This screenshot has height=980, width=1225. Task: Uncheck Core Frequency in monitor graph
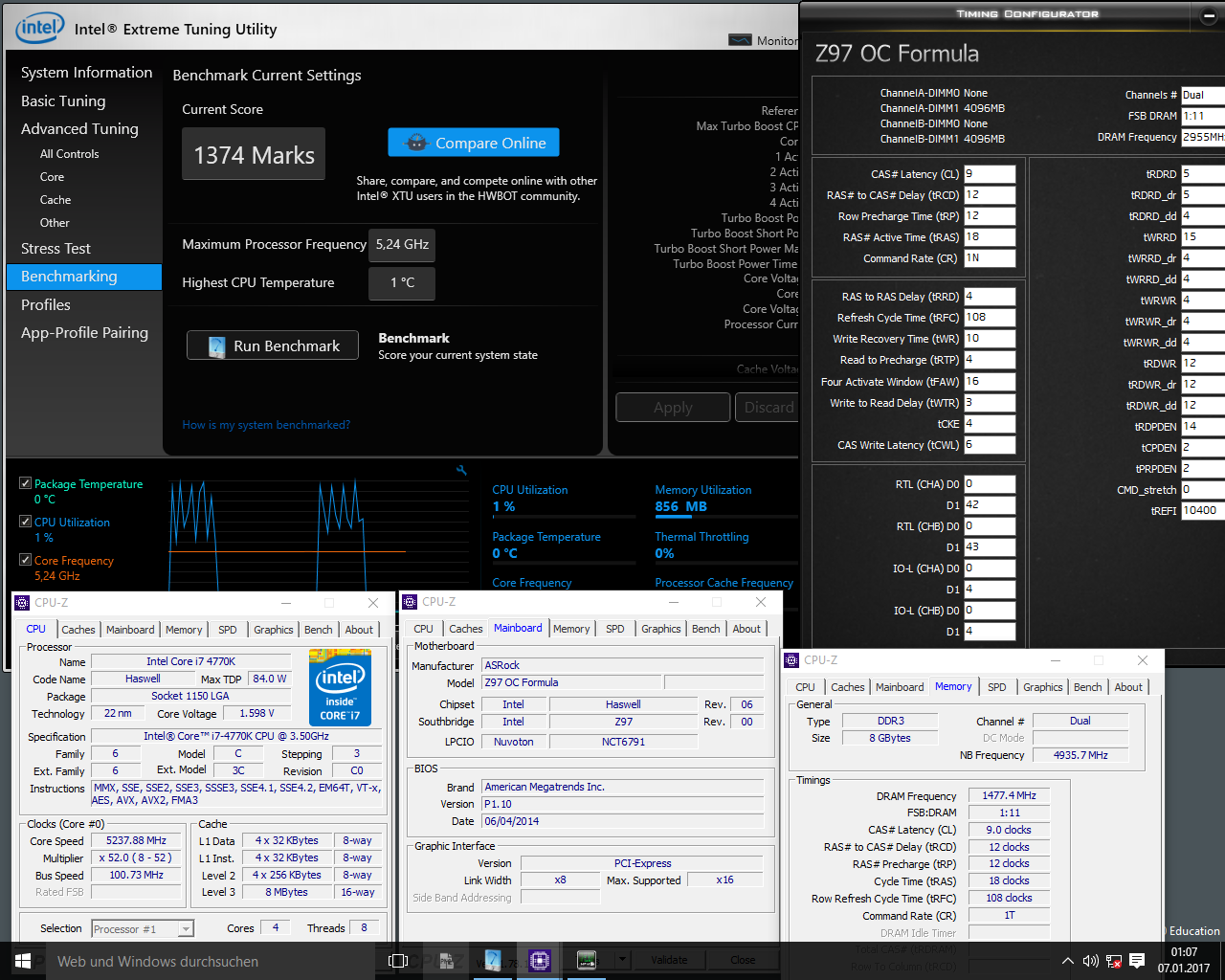26,560
